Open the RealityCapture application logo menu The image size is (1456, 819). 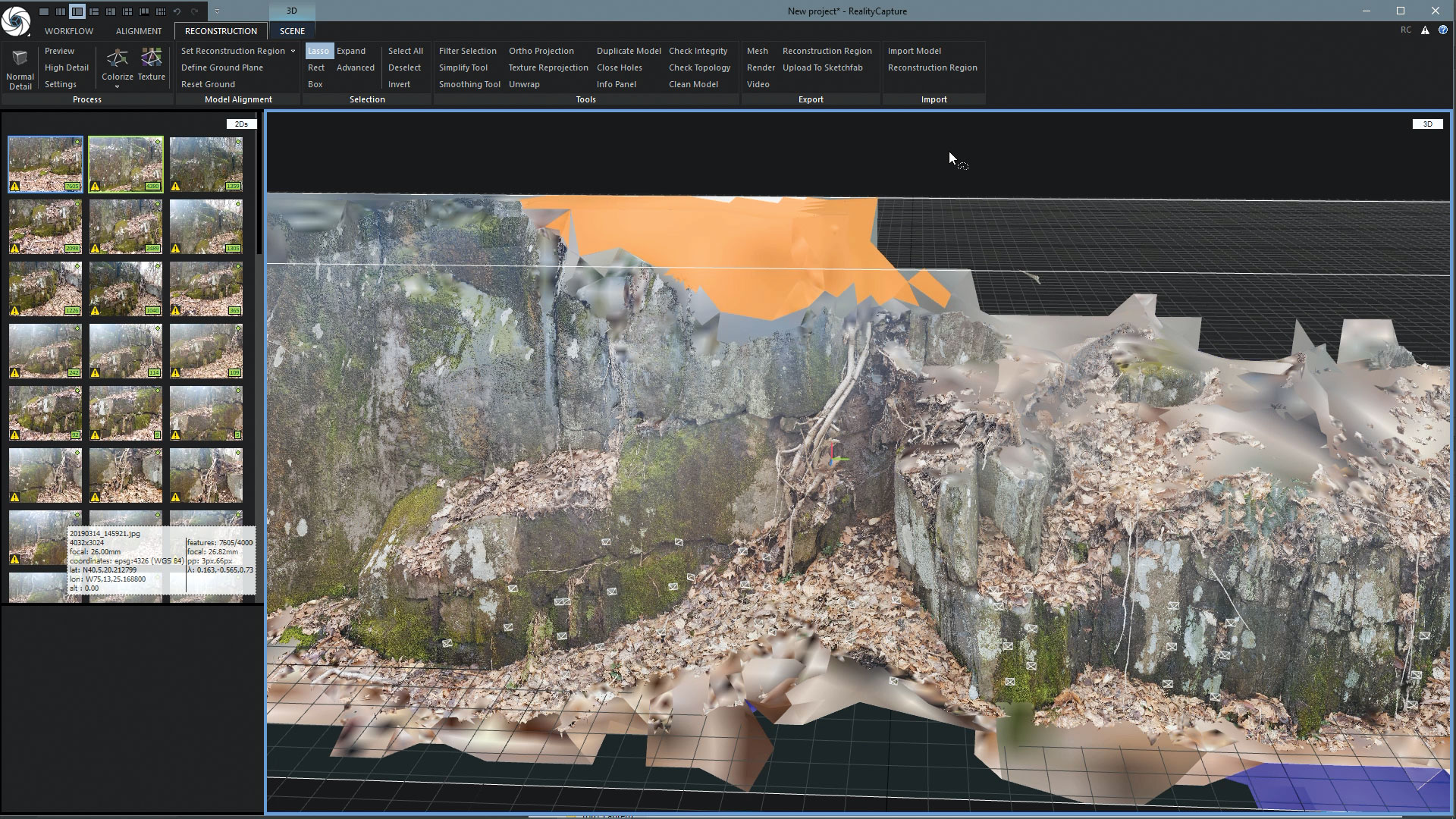pyautogui.click(x=15, y=20)
